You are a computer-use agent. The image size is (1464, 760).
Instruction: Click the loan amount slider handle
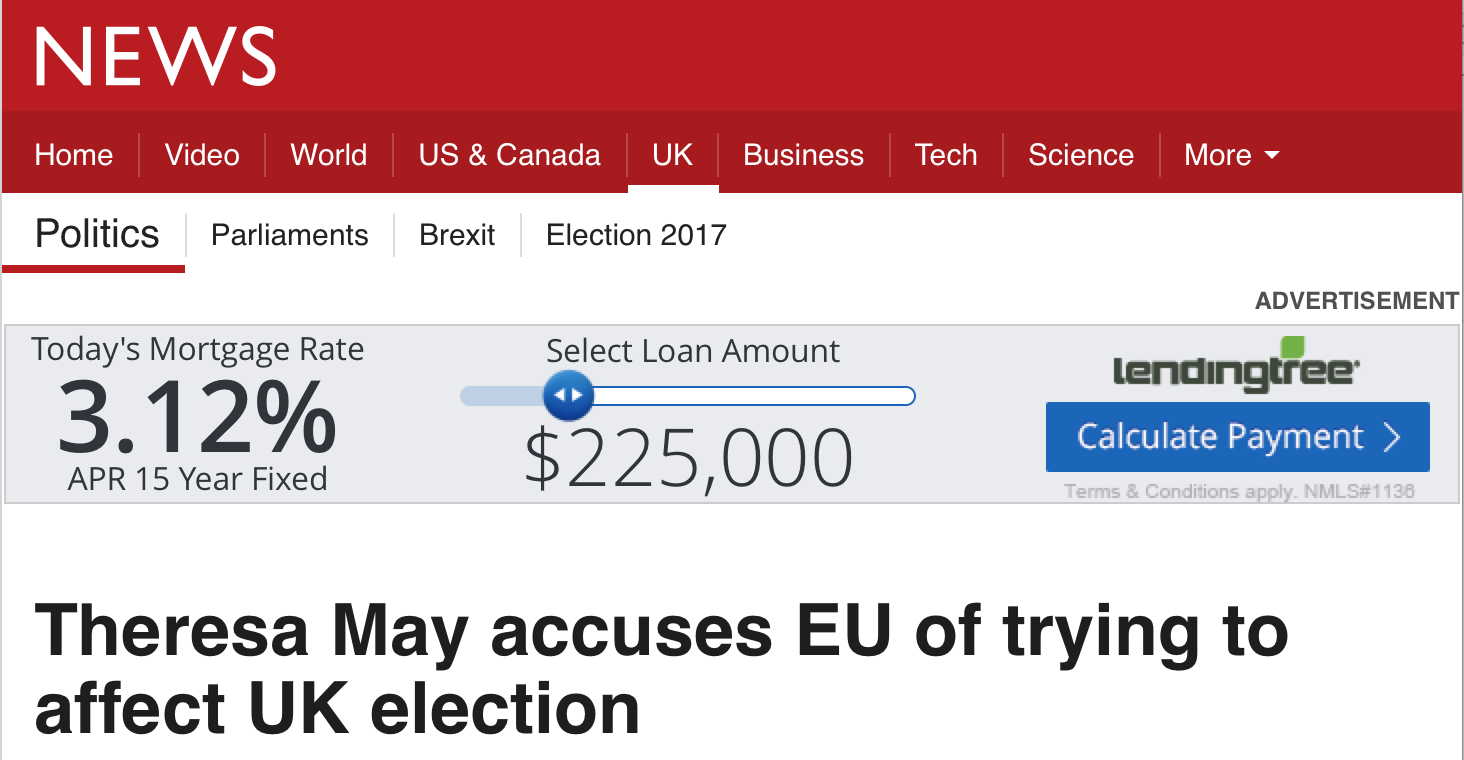pyautogui.click(x=568, y=396)
